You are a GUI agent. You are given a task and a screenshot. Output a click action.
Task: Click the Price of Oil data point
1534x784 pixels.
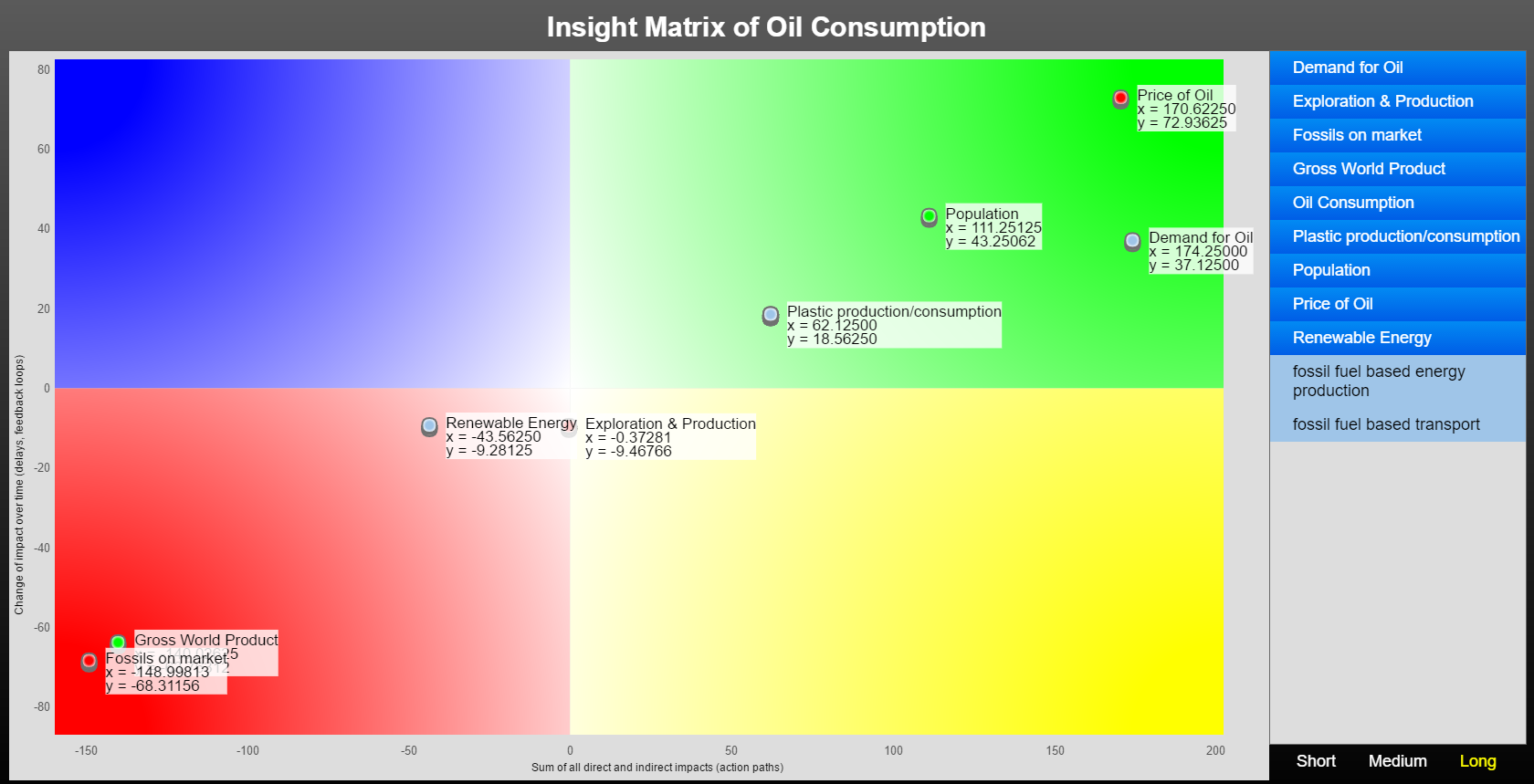1120,99
